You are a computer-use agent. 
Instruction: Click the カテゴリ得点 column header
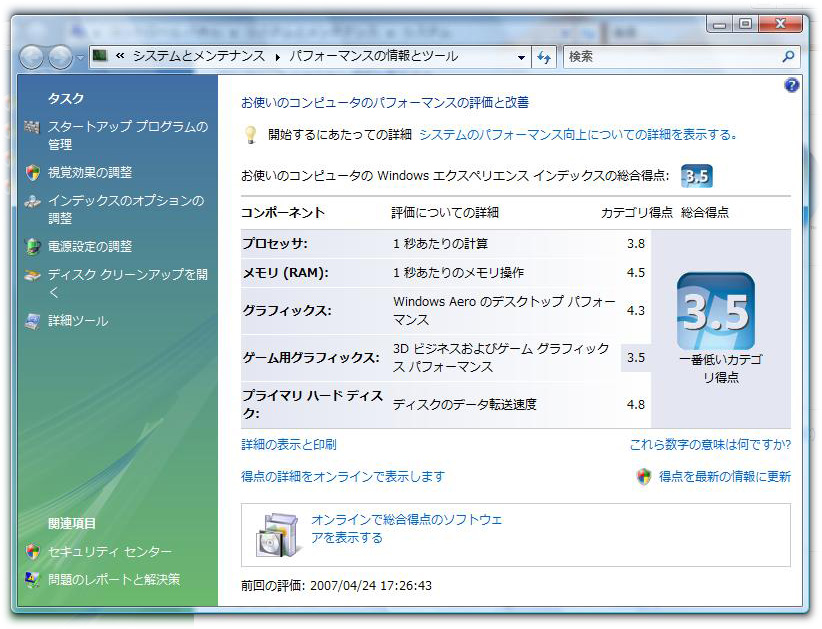pyautogui.click(x=636, y=212)
